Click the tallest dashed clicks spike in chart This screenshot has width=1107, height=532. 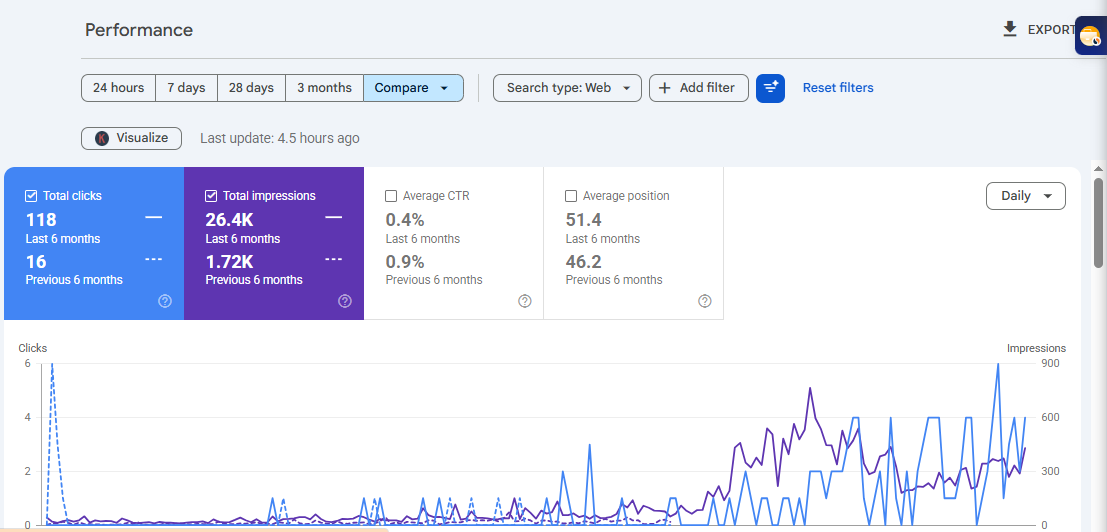[52, 367]
